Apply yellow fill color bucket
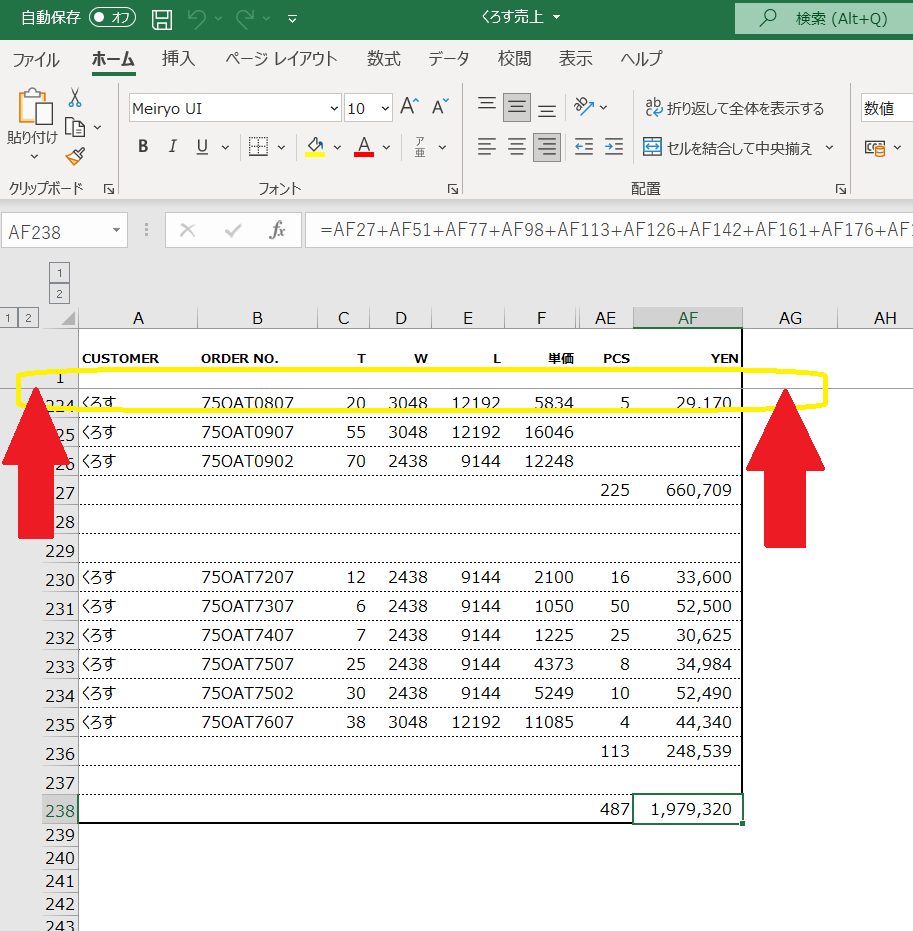Screen dimensions: 913x931 [x=315, y=146]
